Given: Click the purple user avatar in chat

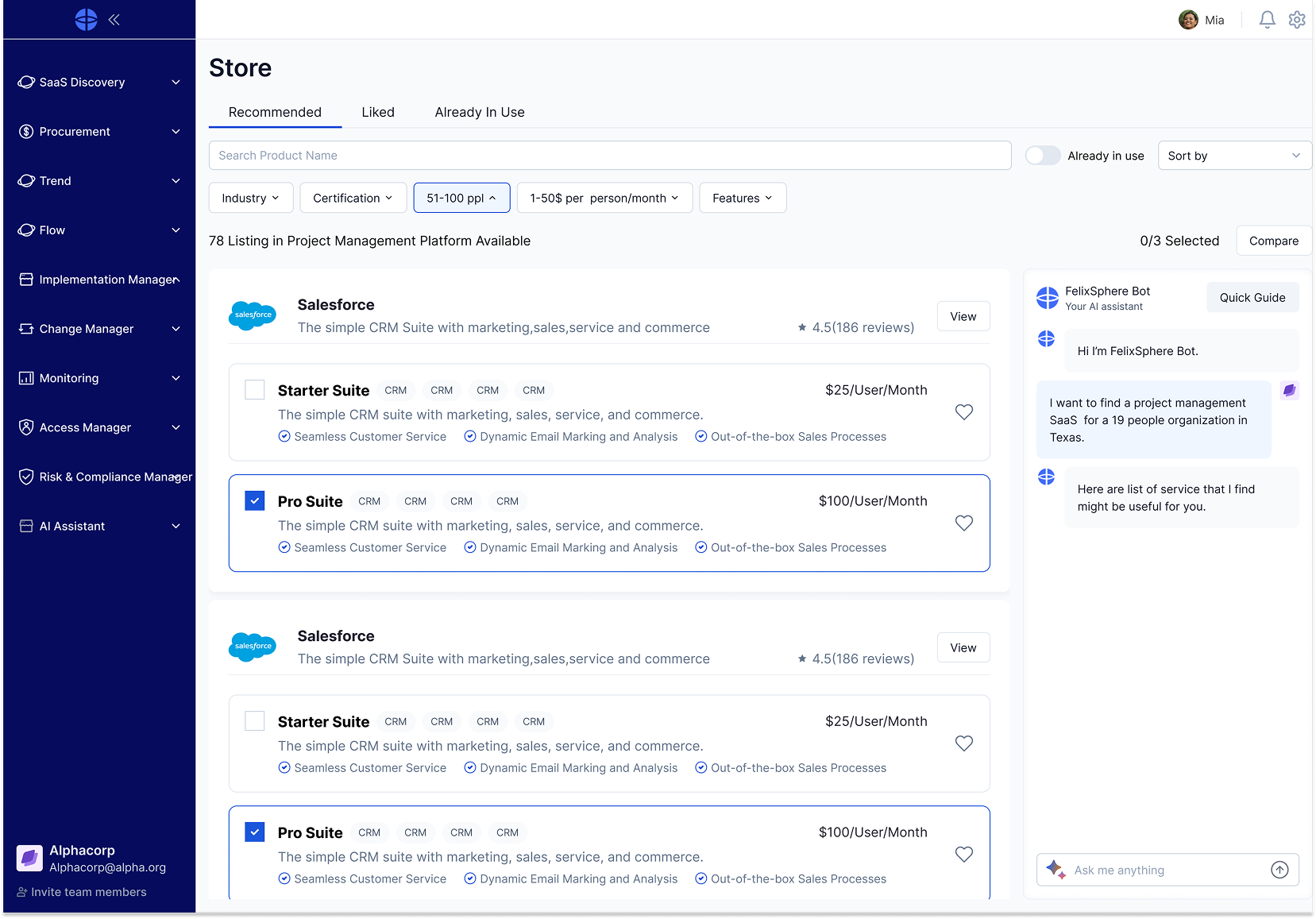Looking at the screenshot, I should click(x=1290, y=390).
